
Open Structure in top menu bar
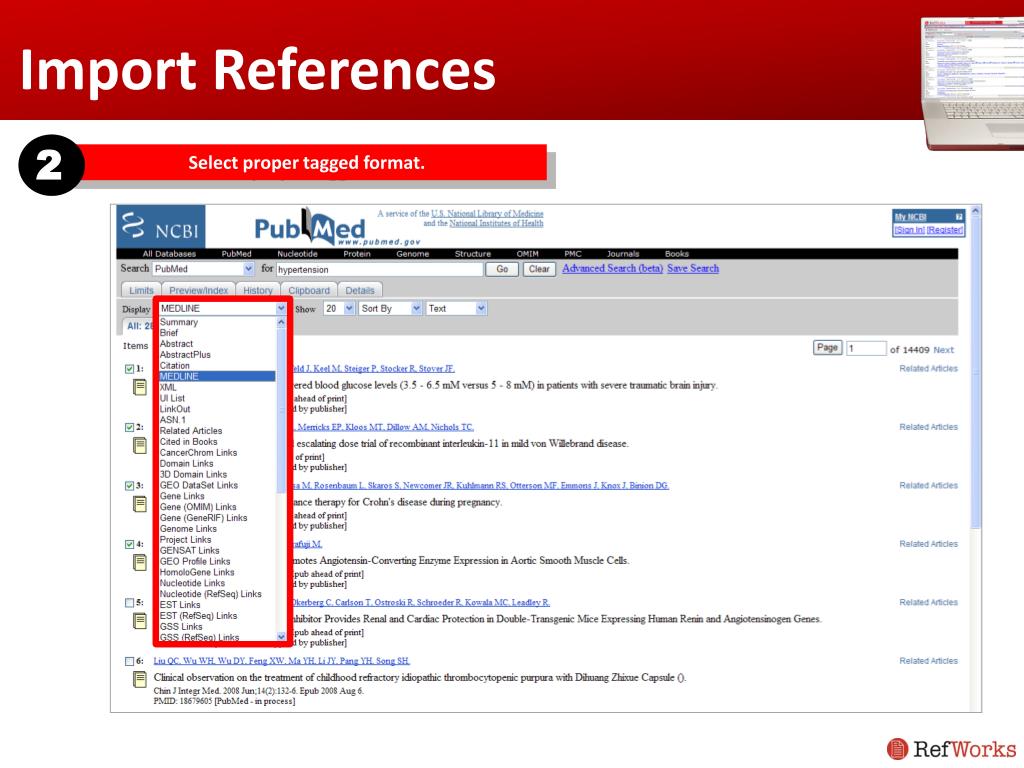(473, 254)
